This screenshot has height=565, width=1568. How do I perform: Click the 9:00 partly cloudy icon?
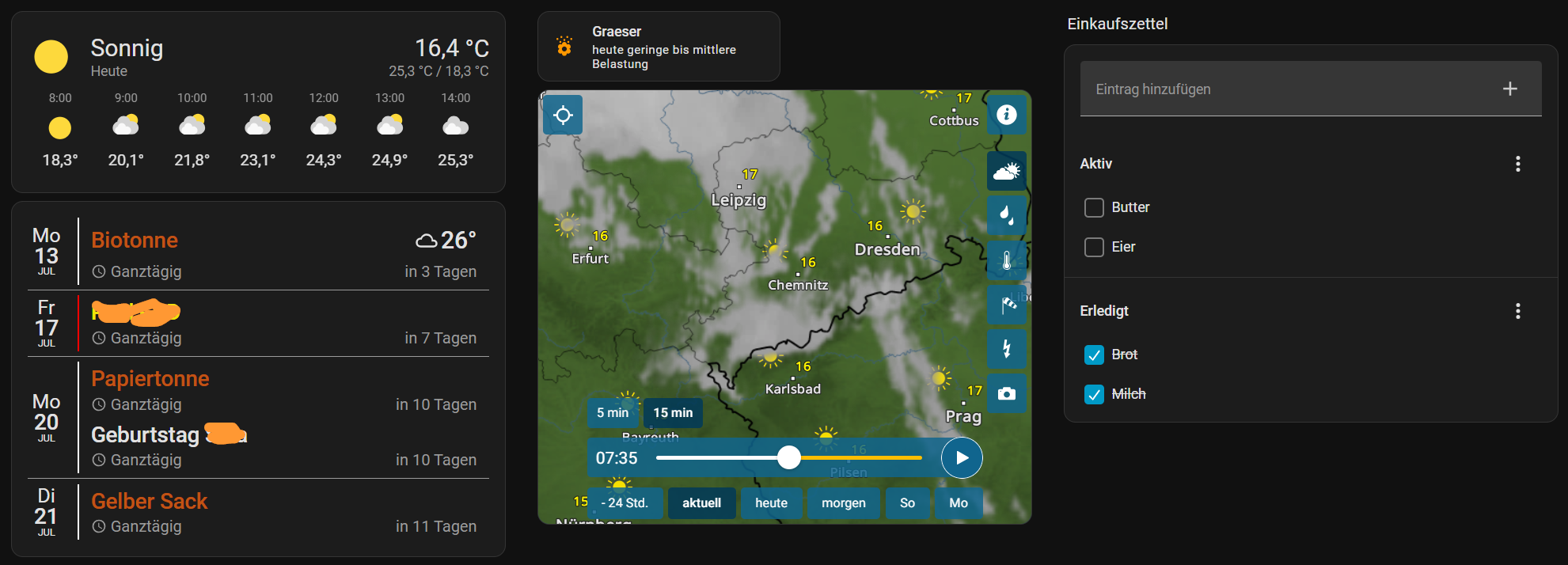coord(126,125)
